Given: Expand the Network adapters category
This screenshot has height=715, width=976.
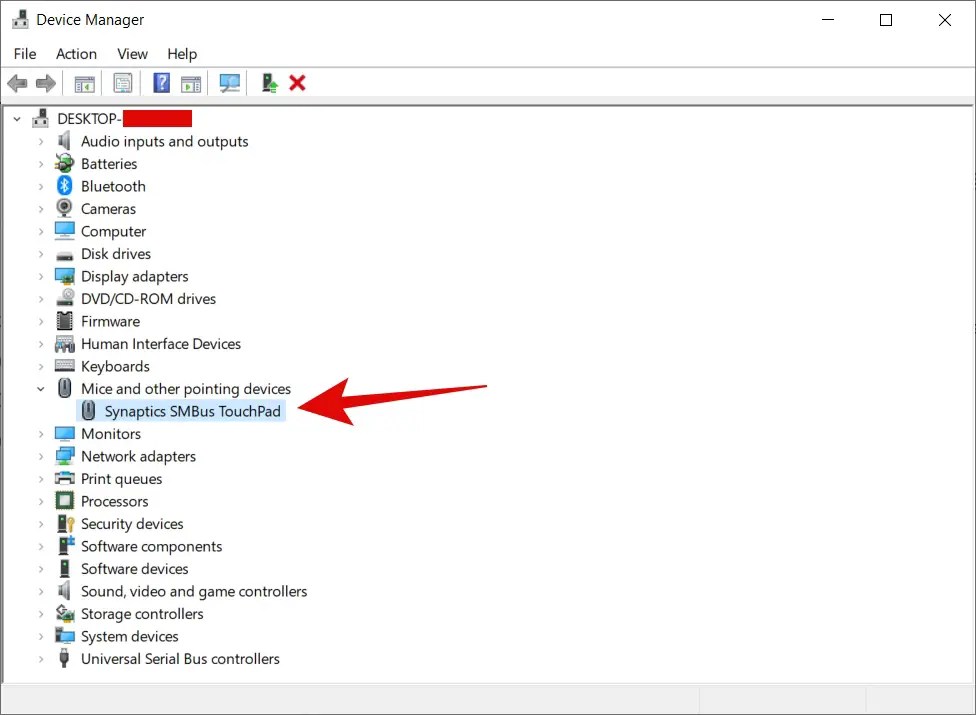Looking at the screenshot, I should pyautogui.click(x=40, y=456).
